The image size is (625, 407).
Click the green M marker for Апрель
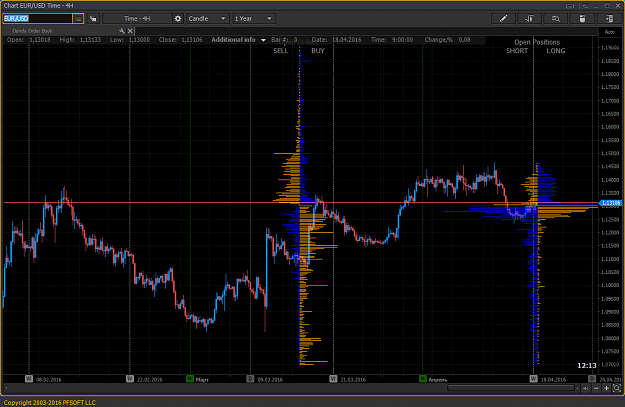tap(423, 379)
